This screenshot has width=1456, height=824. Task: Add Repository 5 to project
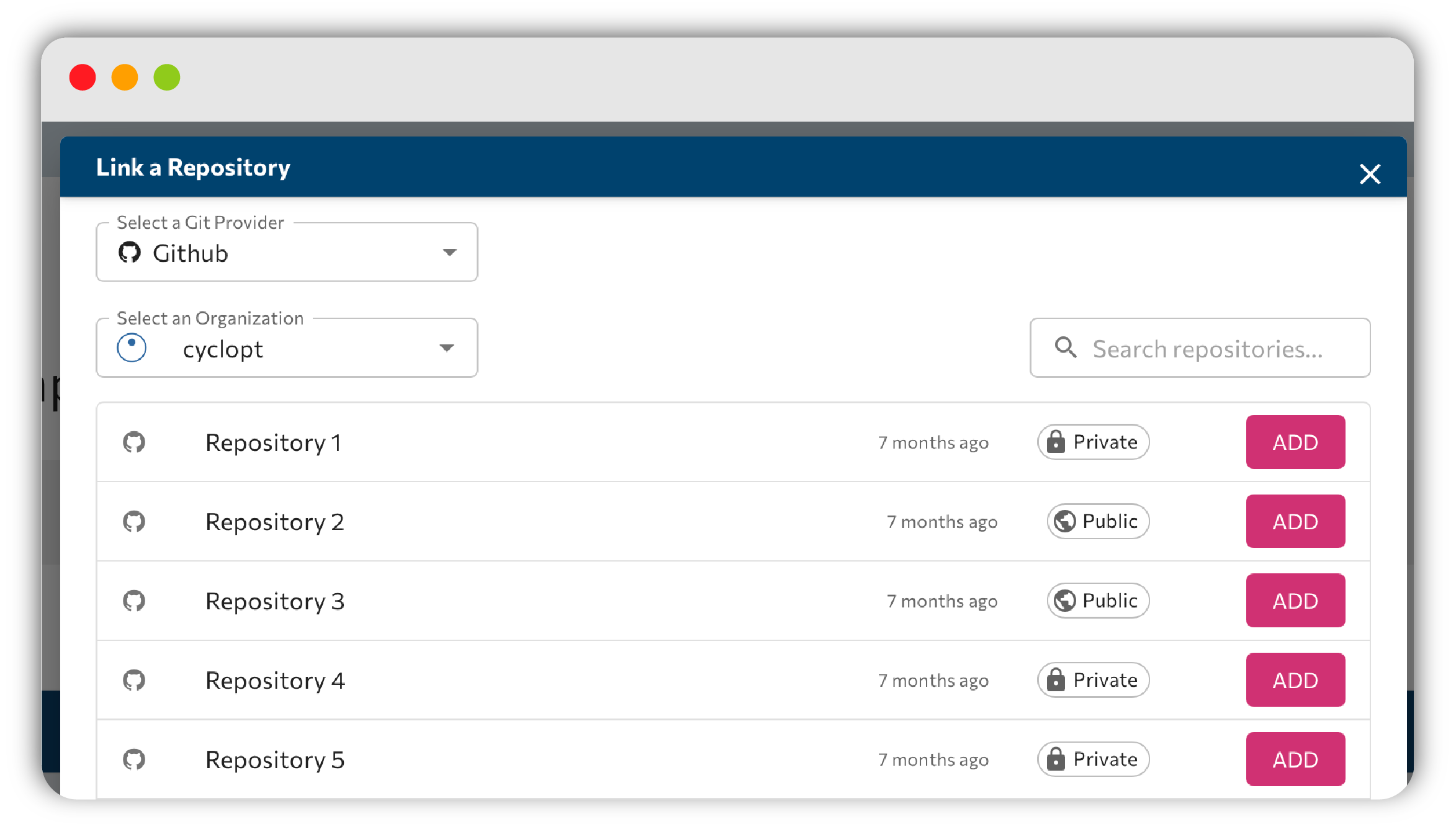(x=1295, y=759)
